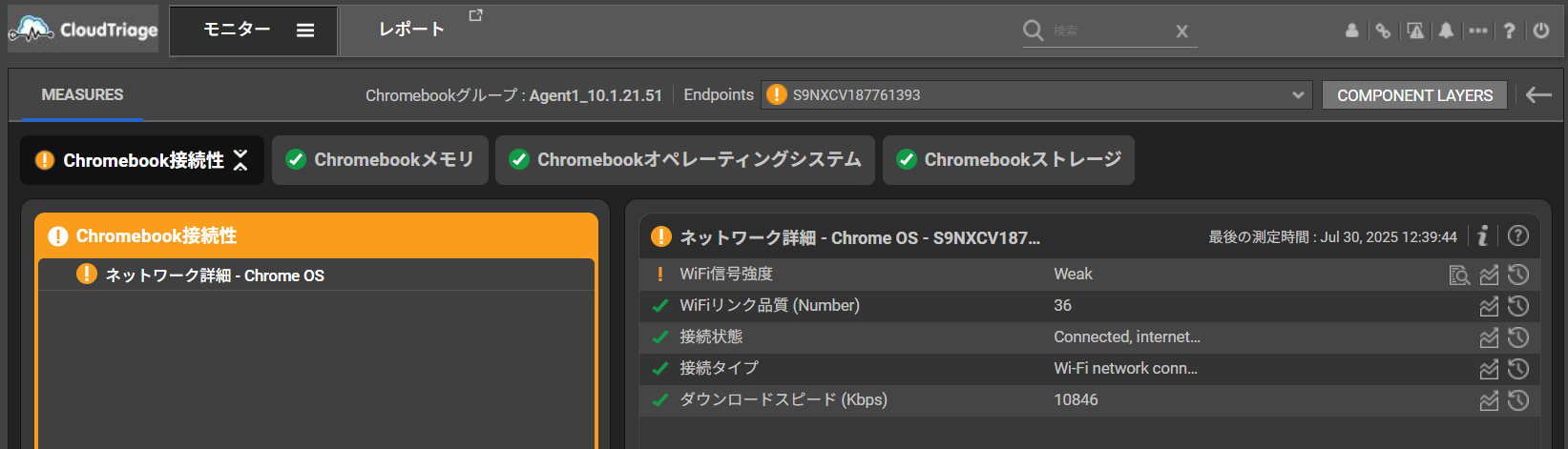1568x449 pixels.
Task: Open detailed diagnosis for WiFi信号強度
Action: [x=1458, y=276]
